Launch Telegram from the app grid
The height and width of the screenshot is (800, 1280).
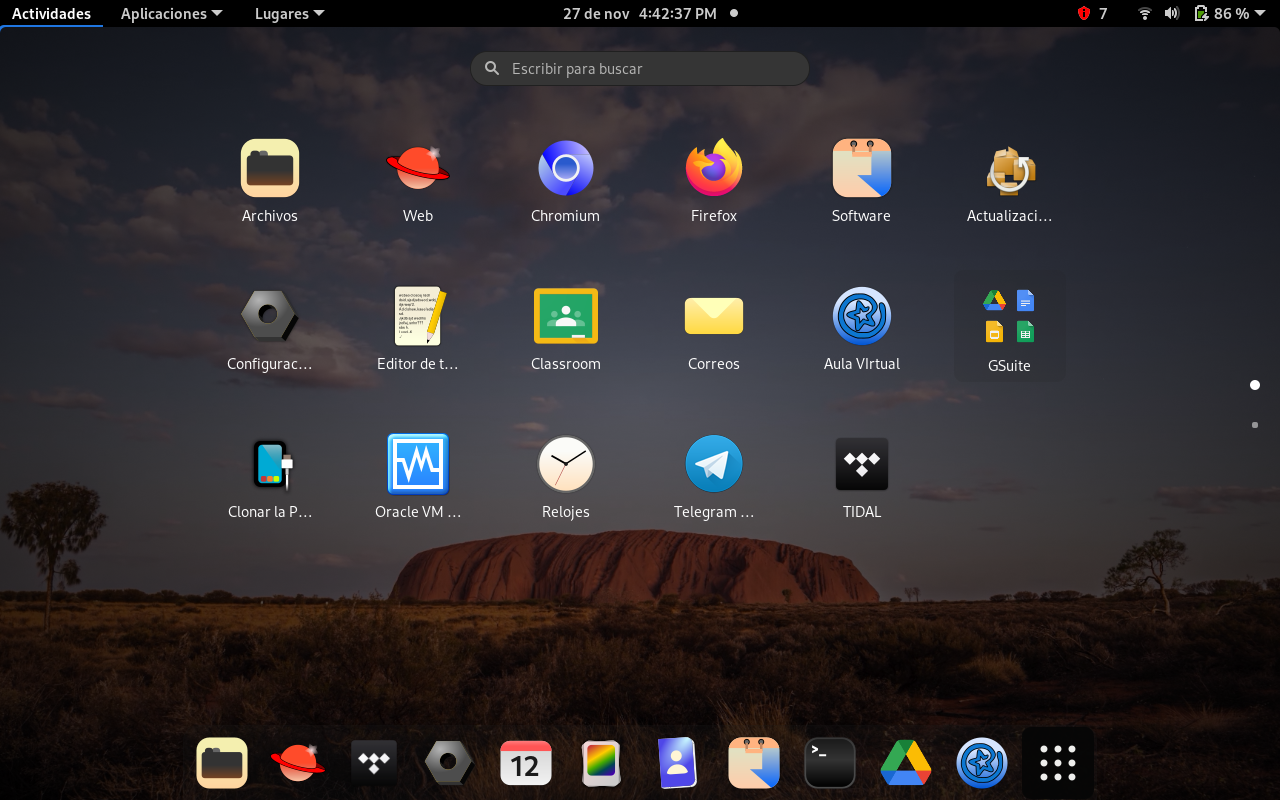pyautogui.click(x=714, y=464)
